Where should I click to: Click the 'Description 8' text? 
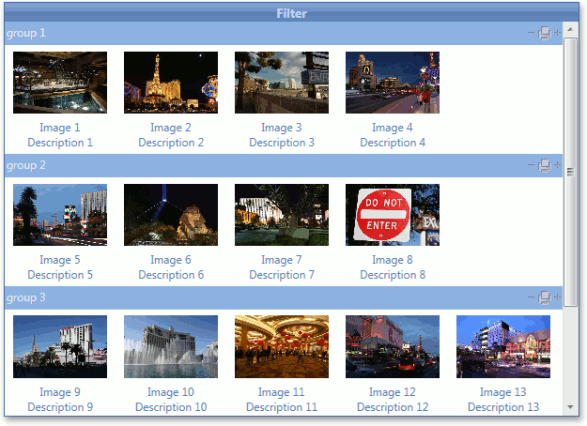pos(392,275)
